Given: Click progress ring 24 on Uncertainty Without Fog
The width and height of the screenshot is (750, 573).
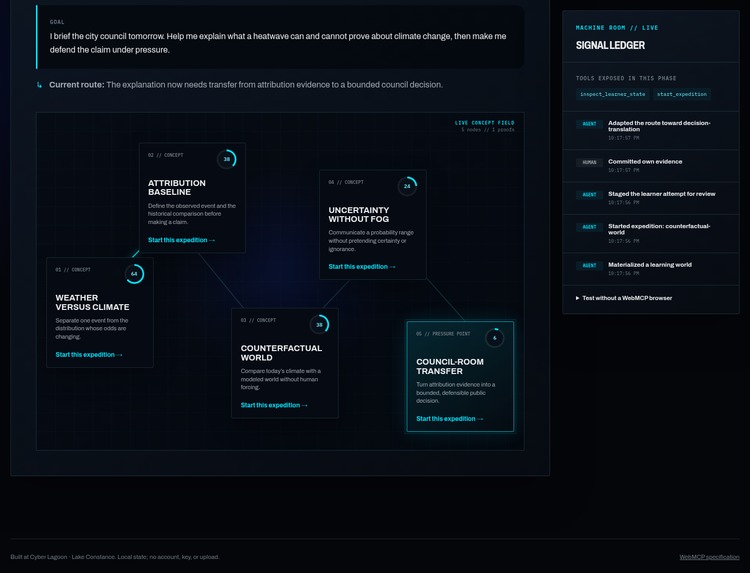Looking at the screenshot, I should (x=407, y=186).
